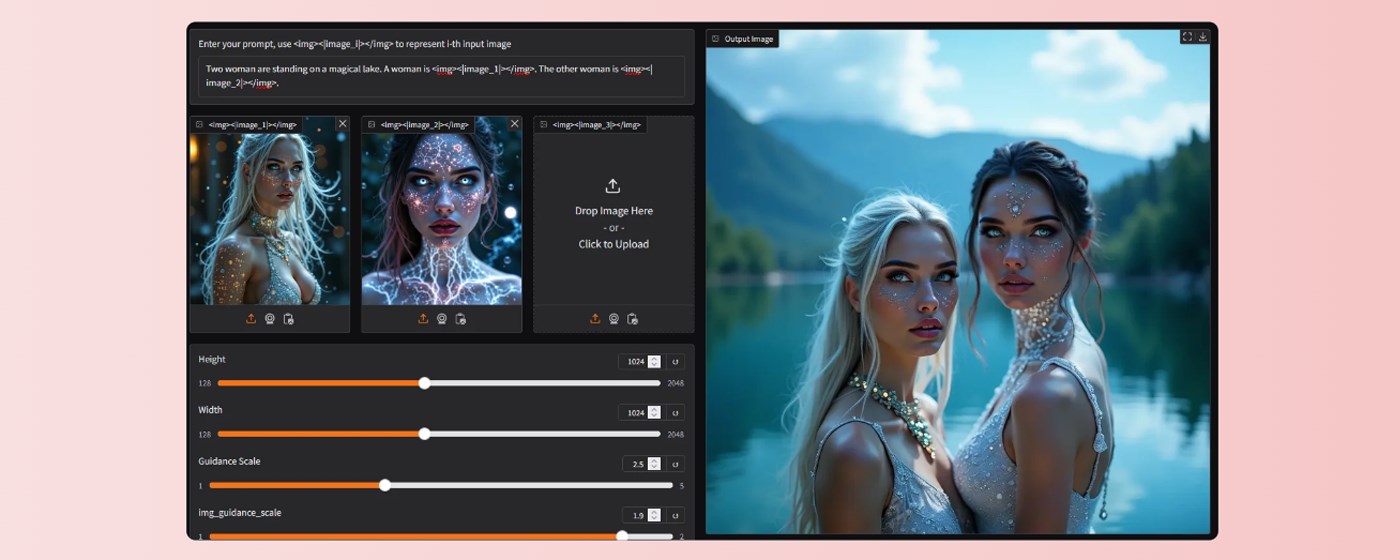The image size is (1400, 560).
Task: Click the clipboard paste icon under image_1
Action: coord(288,319)
